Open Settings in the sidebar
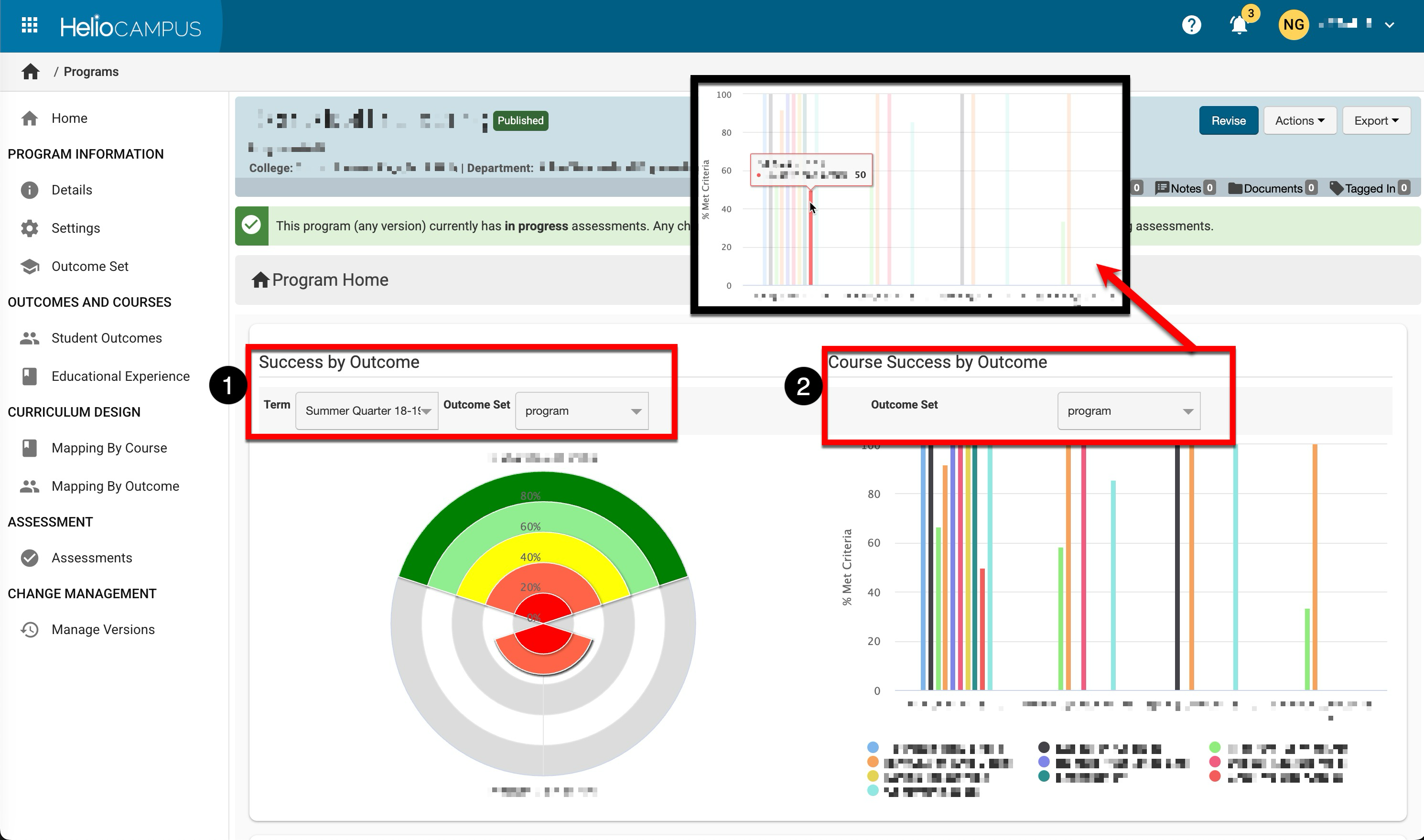 (x=76, y=228)
